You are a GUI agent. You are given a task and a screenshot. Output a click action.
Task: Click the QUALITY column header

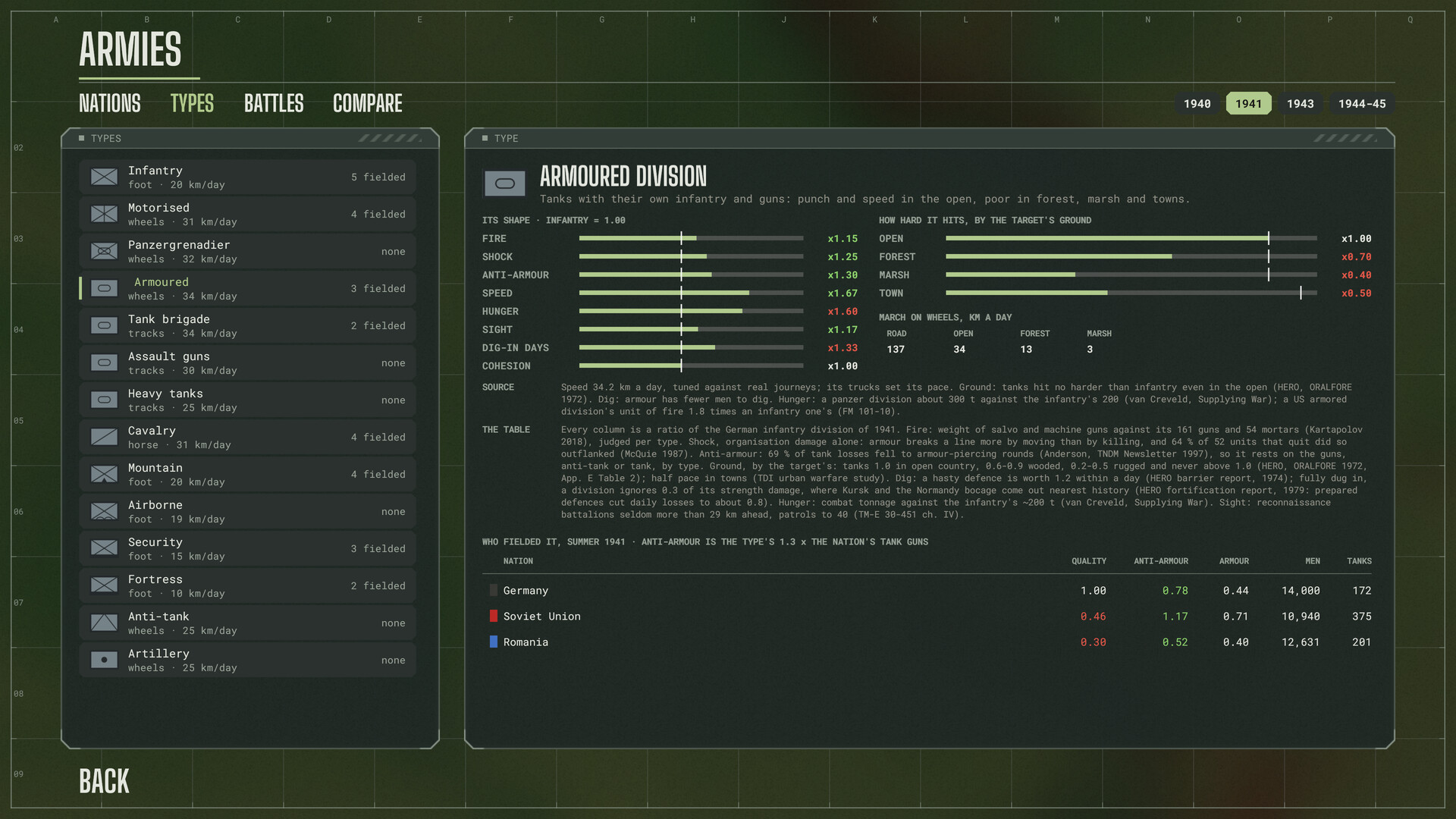point(1088,561)
